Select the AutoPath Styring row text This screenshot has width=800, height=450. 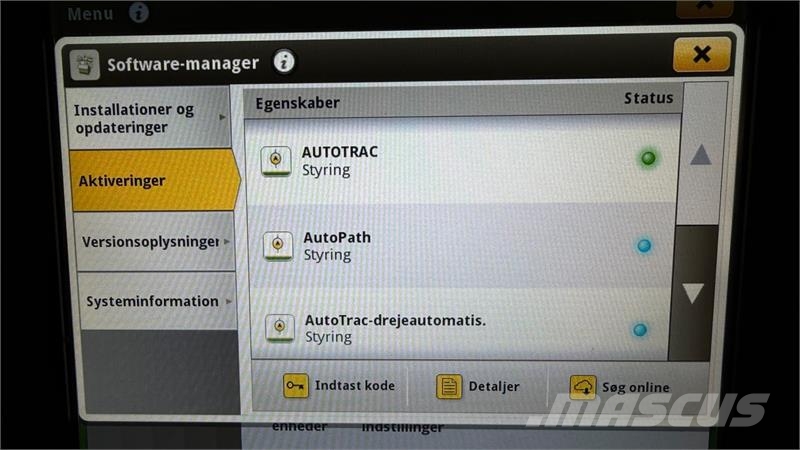click(x=337, y=246)
